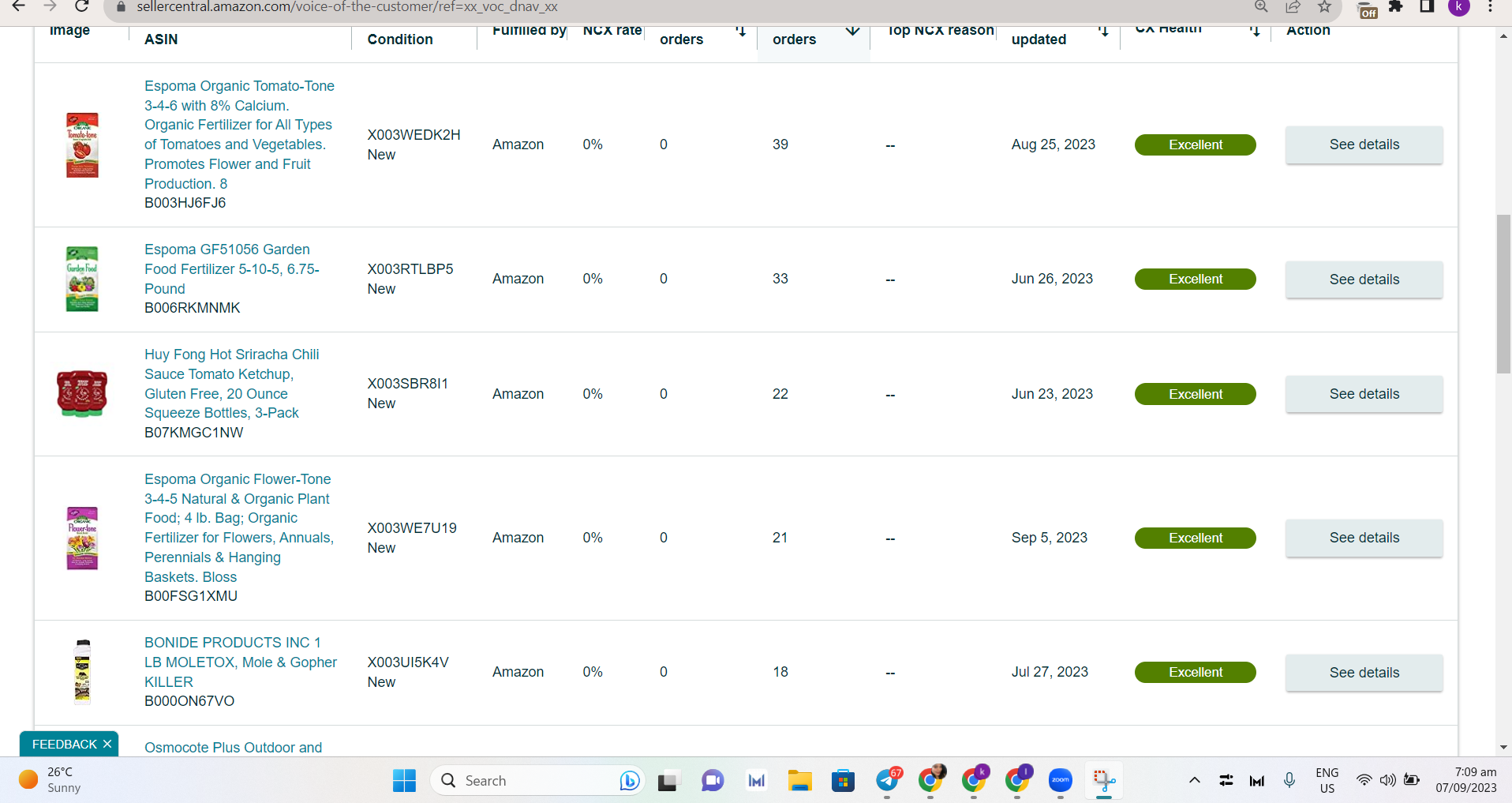This screenshot has height=803, width=1512.
Task: Click the scrollbar down arrow
Action: click(x=1503, y=747)
